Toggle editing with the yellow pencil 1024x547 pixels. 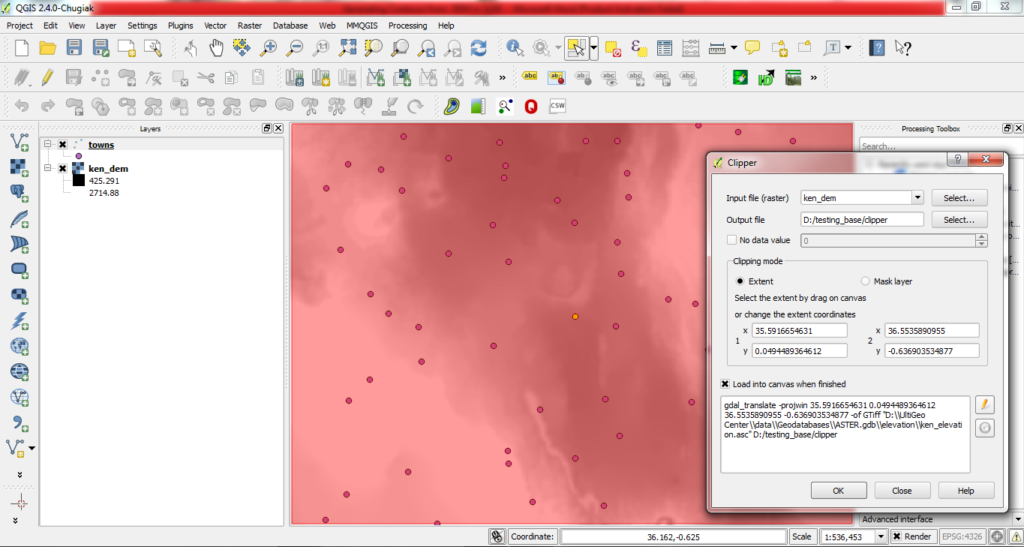point(47,78)
